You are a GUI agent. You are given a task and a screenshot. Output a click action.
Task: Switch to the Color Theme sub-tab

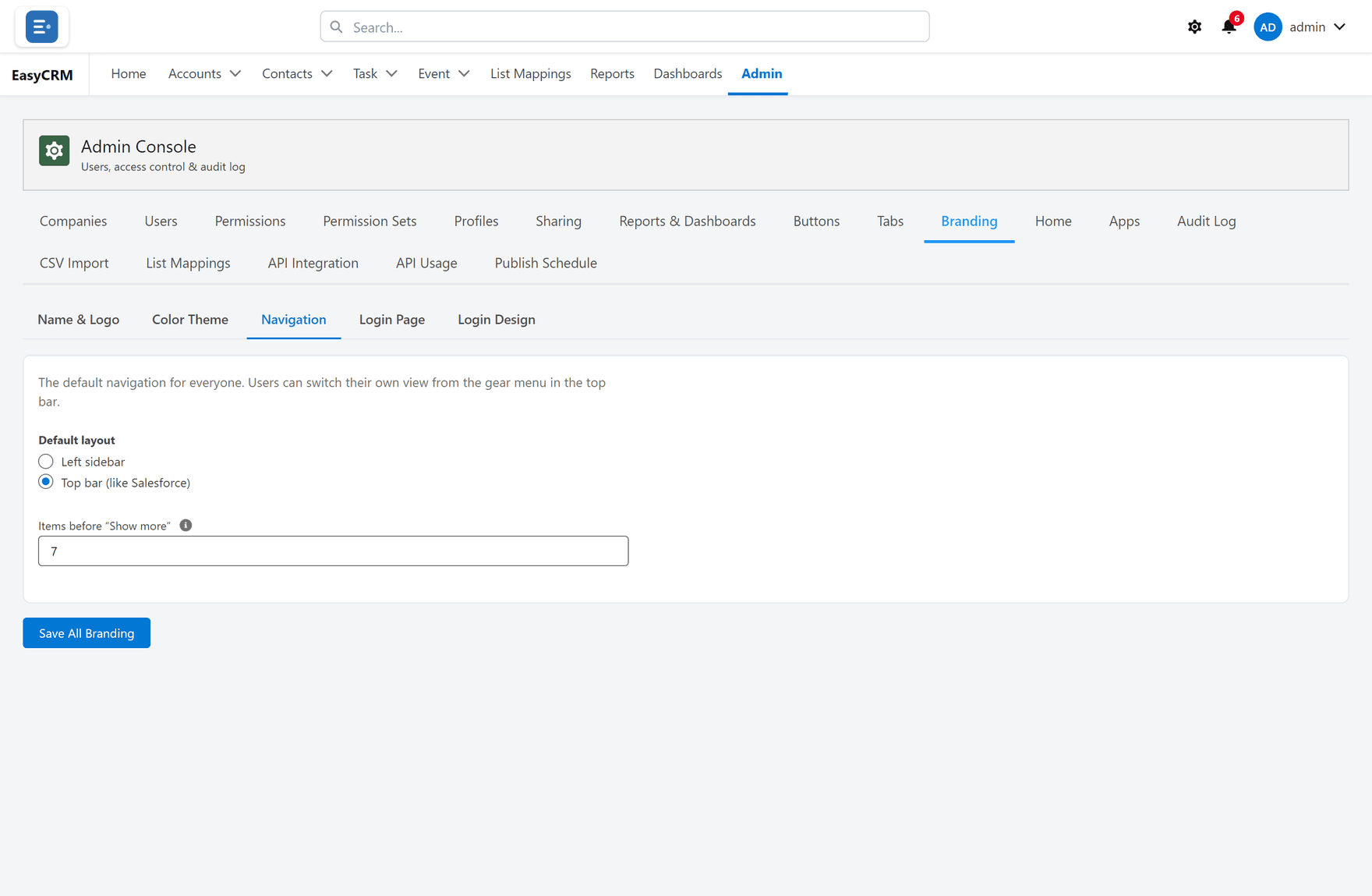pyautogui.click(x=190, y=320)
